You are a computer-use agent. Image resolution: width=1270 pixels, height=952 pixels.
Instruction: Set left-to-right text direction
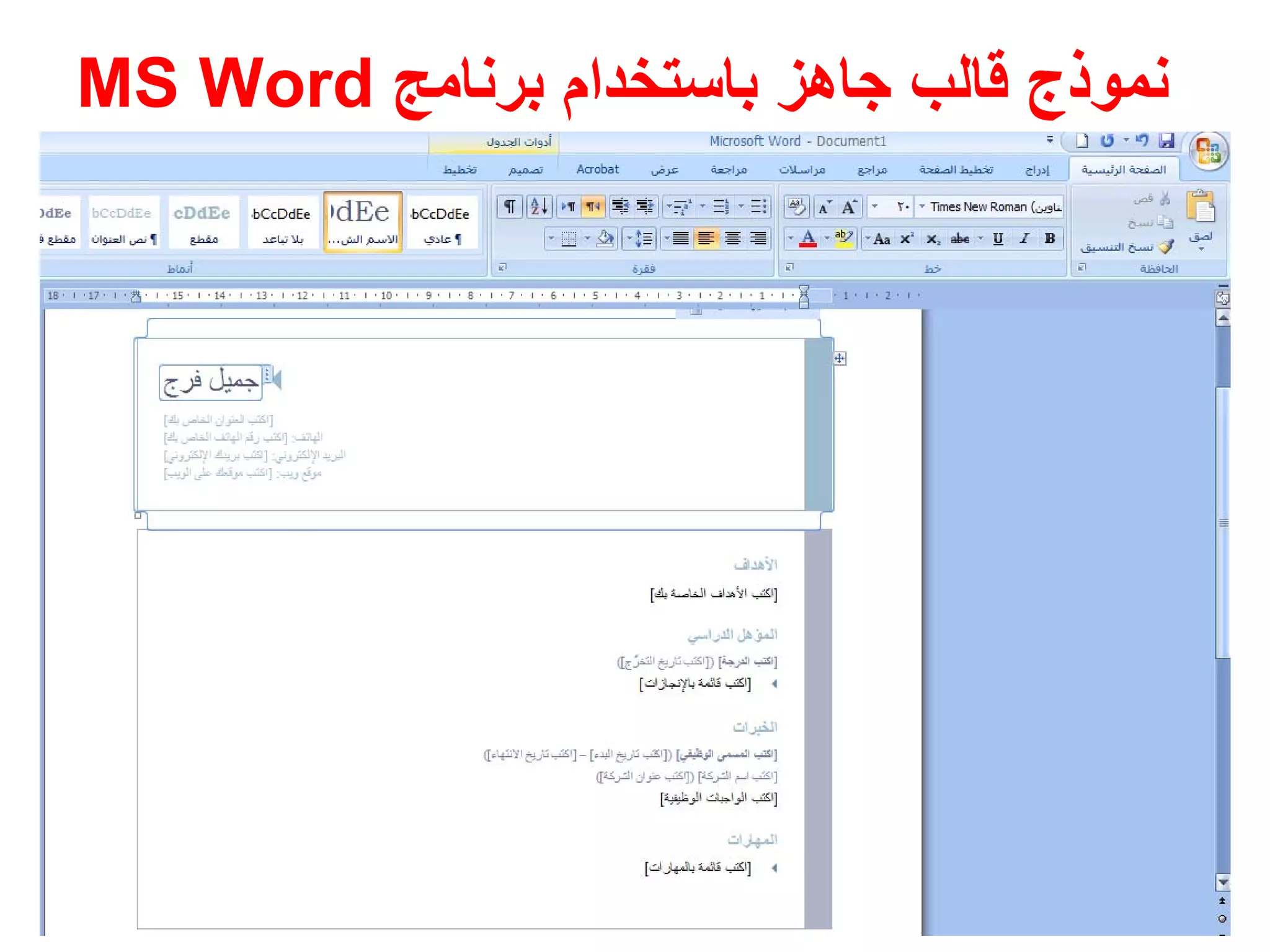[x=568, y=206]
